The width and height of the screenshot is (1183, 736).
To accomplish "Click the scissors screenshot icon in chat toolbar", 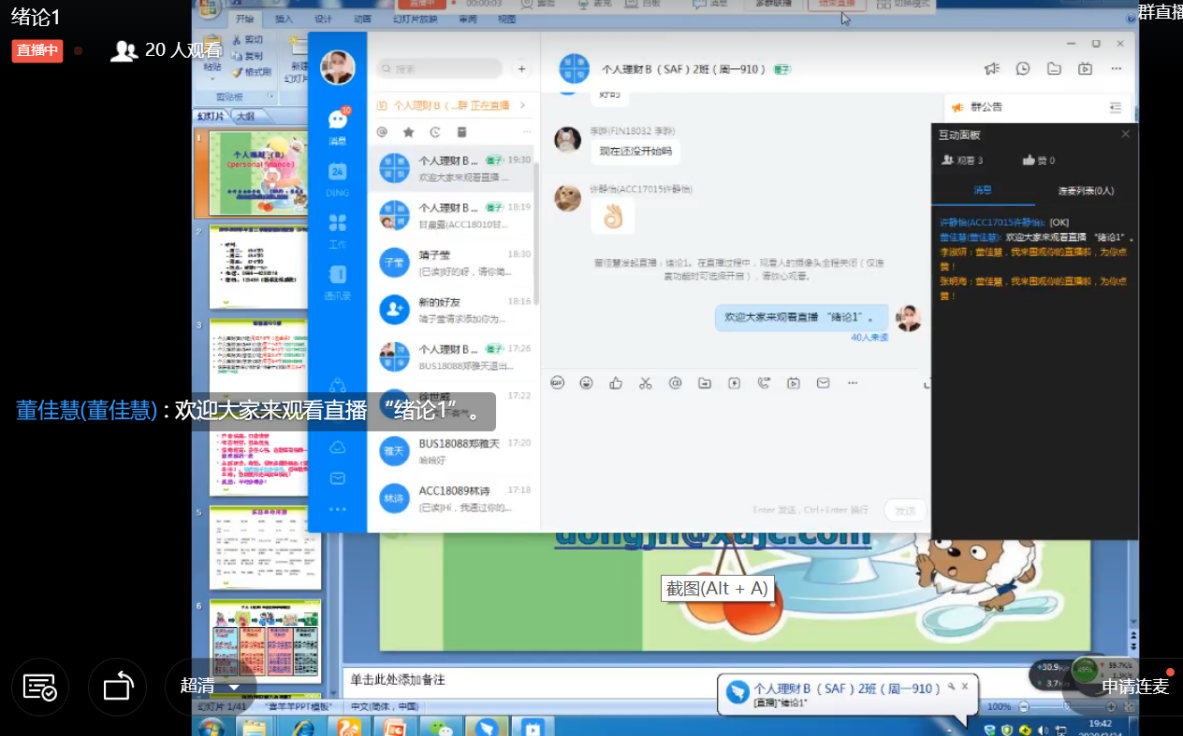I will pyautogui.click(x=645, y=383).
